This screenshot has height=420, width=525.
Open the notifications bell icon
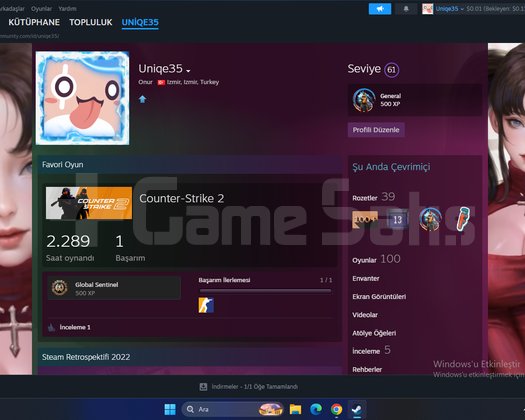(x=406, y=9)
